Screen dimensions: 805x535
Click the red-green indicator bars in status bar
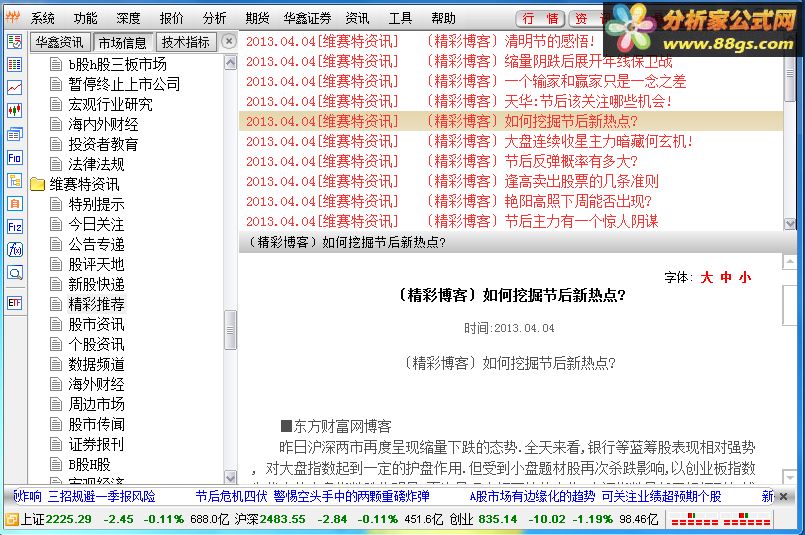click(x=721, y=520)
